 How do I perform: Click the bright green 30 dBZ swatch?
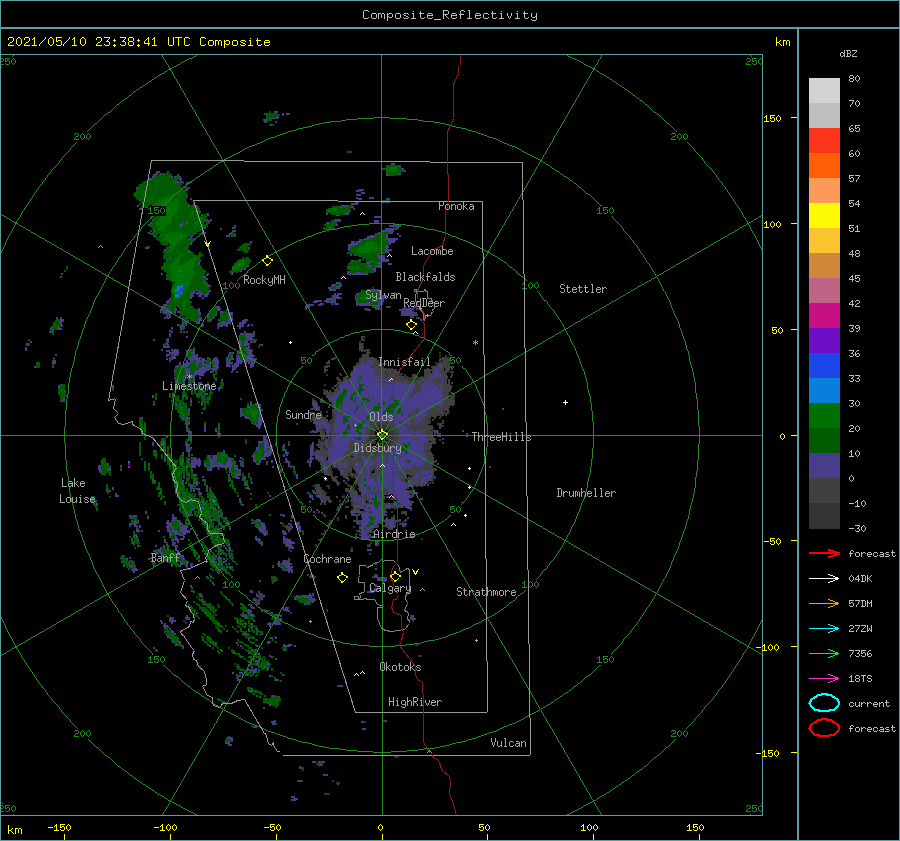coord(824,415)
